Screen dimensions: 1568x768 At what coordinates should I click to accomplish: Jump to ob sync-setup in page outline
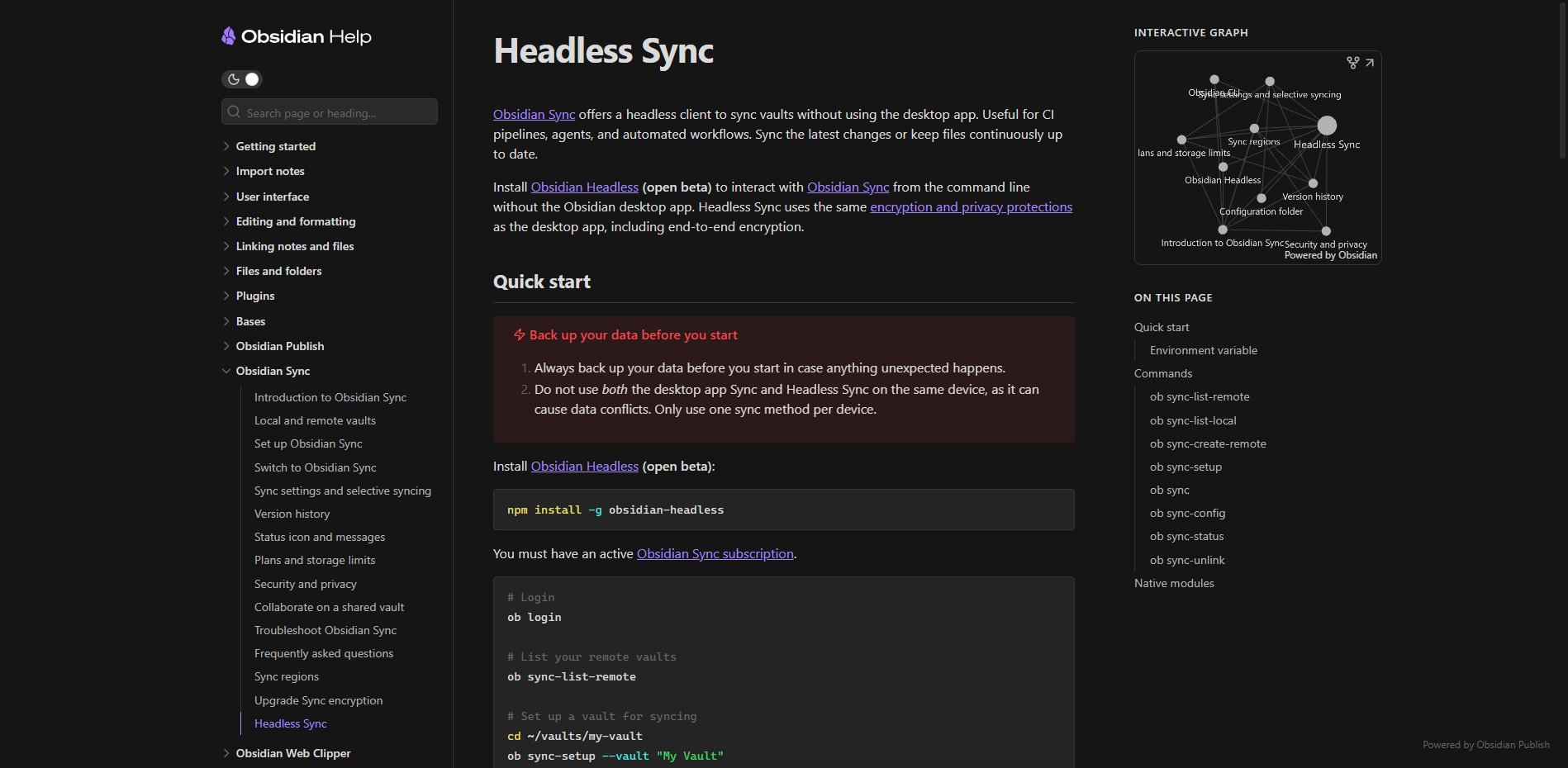click(1186, 467)
